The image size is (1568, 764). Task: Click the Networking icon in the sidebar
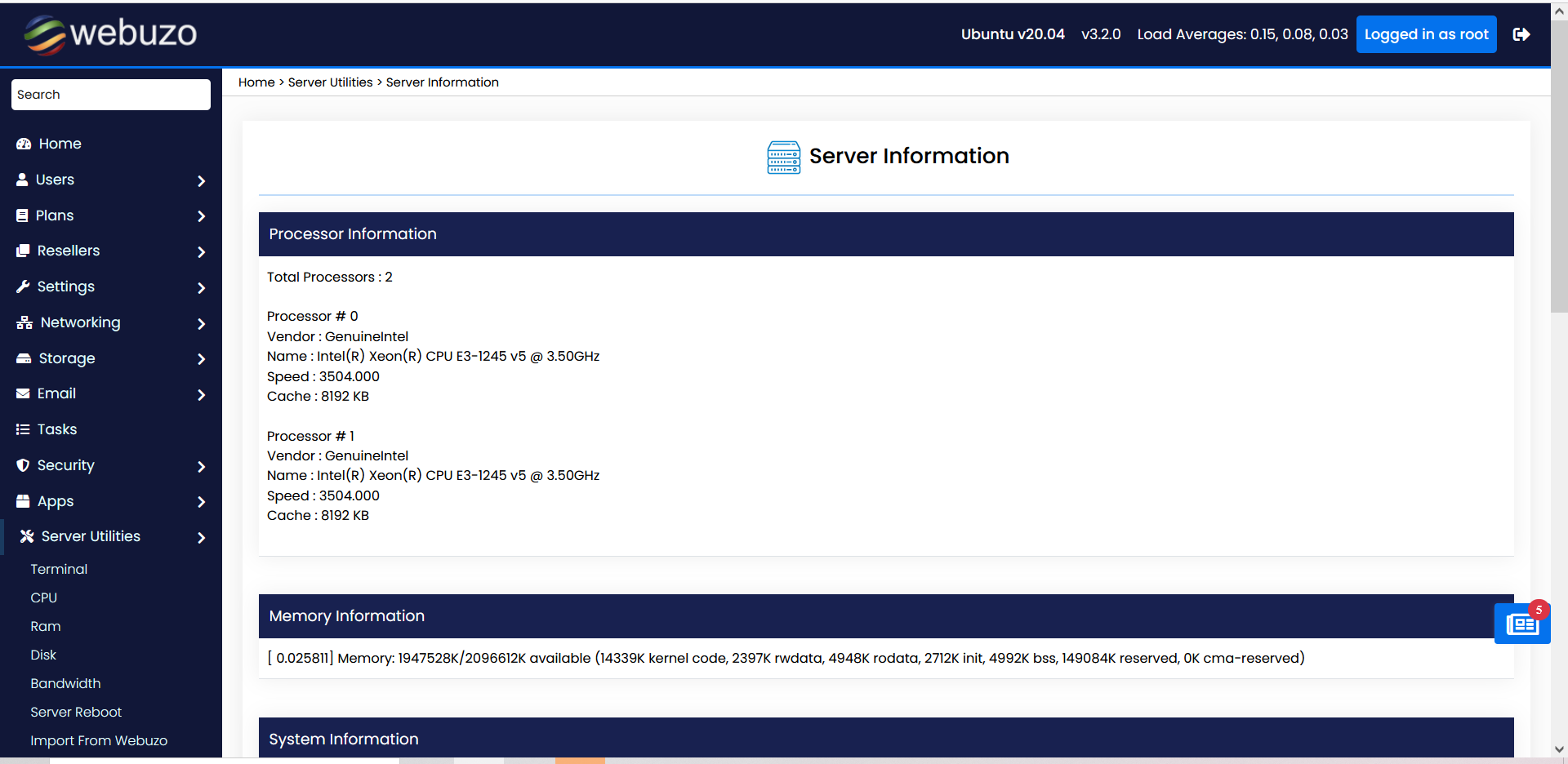point(24,322)
